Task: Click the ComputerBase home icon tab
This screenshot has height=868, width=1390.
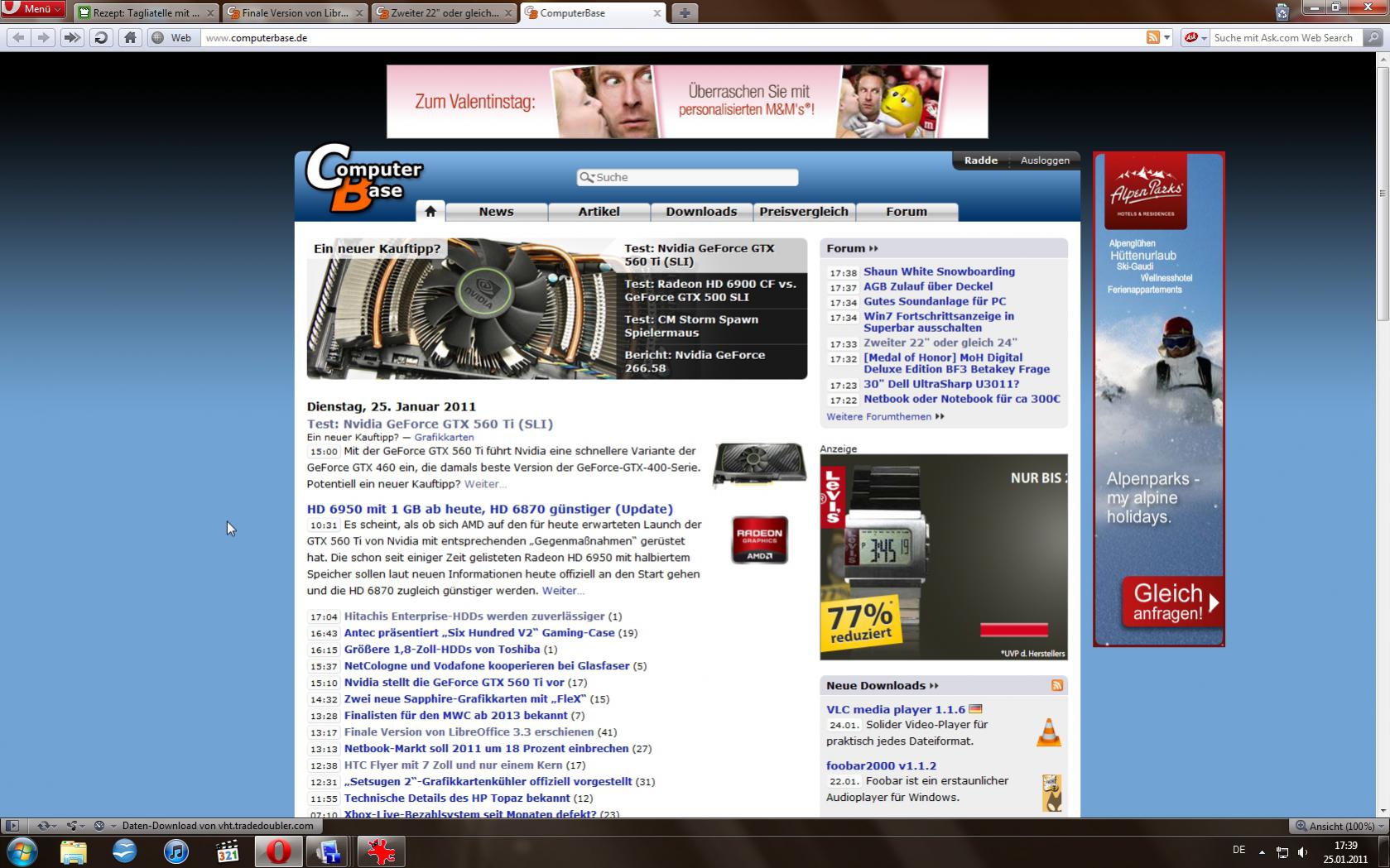Action: click(430, 211)
